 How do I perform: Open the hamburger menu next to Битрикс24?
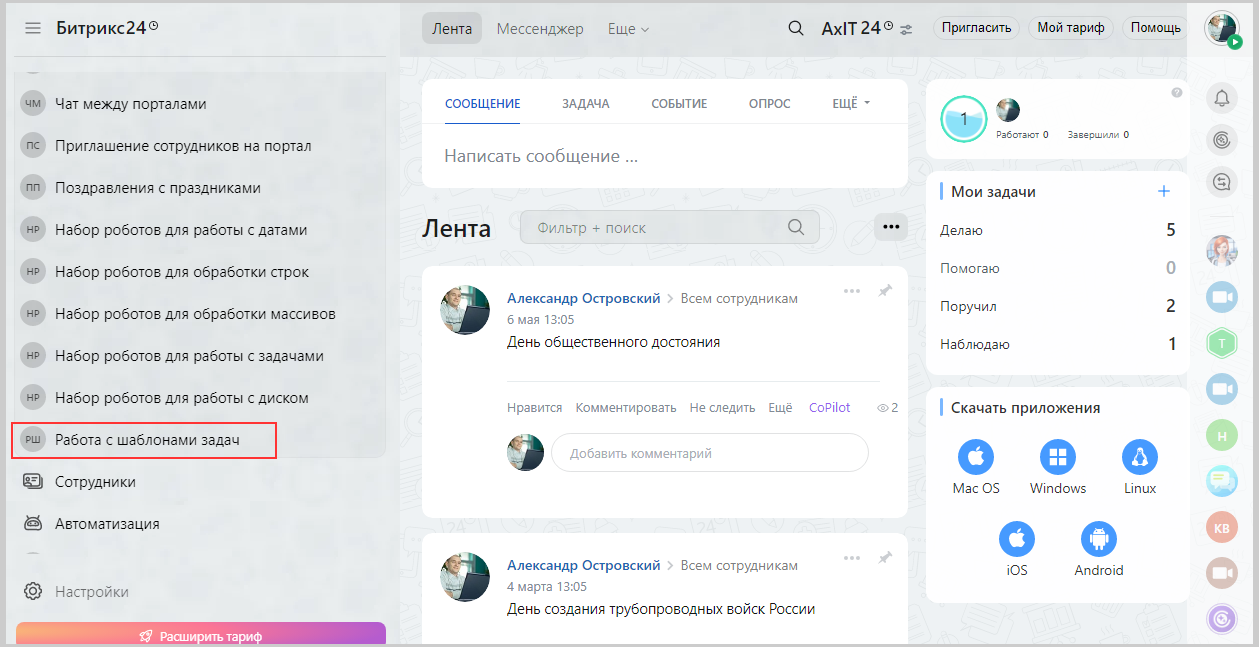click(x=33, y=28)
